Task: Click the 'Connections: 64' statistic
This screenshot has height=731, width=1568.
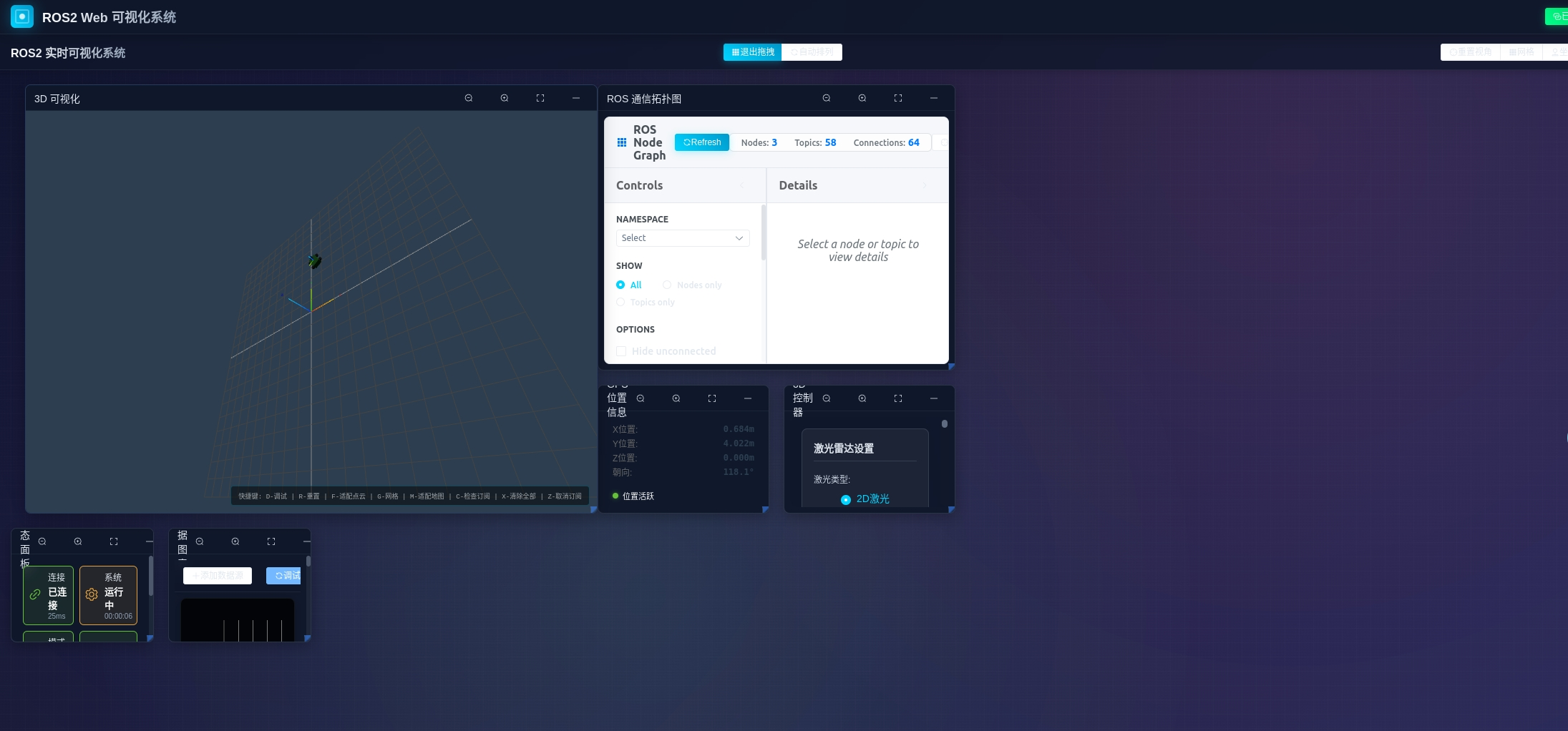Action: point(886,142)
